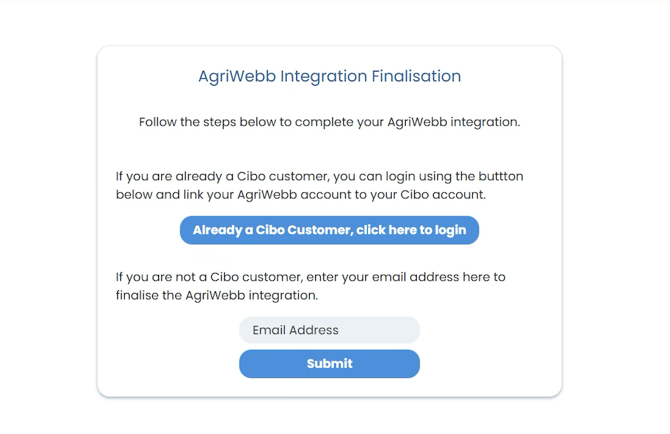This screenshot has width=670, height=434.
Task: Click the phrase "you can login using the"
Action: [387, 176]
